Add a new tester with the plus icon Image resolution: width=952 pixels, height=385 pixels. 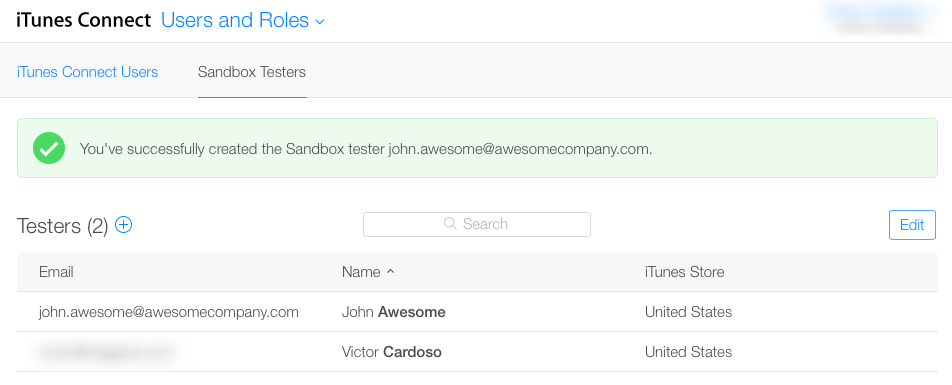(x=124, y=225)
